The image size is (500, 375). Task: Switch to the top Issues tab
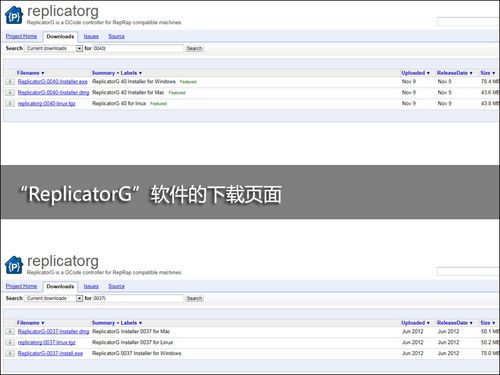[91, 36]
